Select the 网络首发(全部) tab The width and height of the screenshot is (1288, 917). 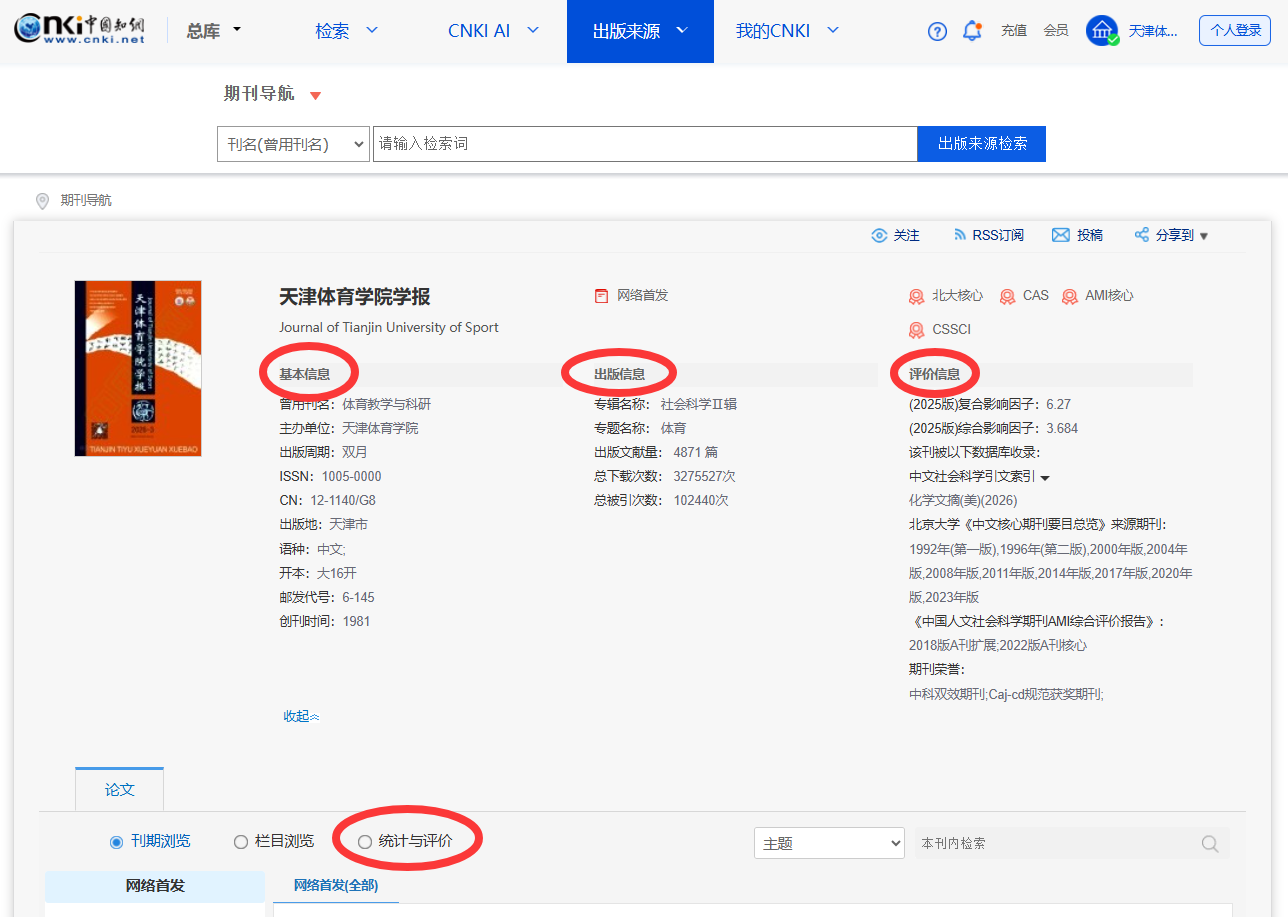point(336,886)
